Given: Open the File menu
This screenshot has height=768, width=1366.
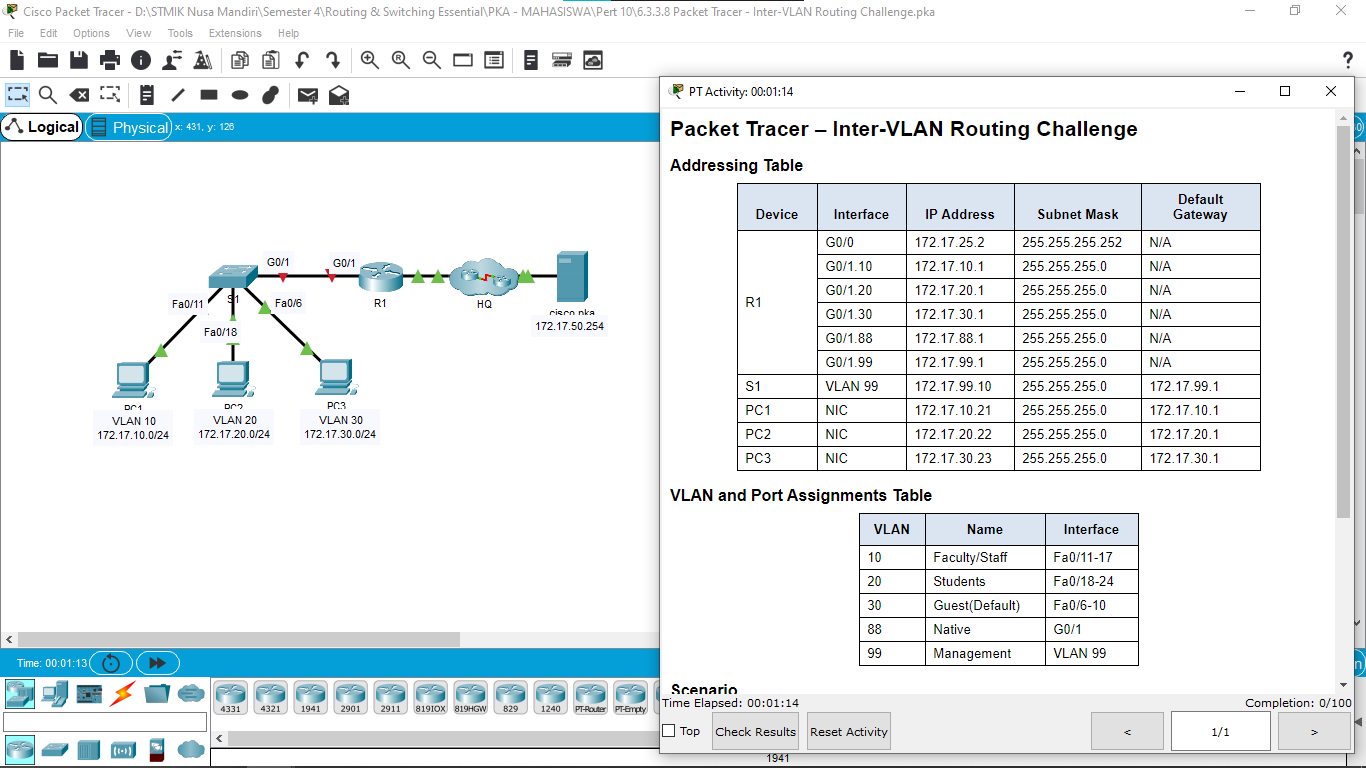Looking at the screenshot, I should pos(16,33).
